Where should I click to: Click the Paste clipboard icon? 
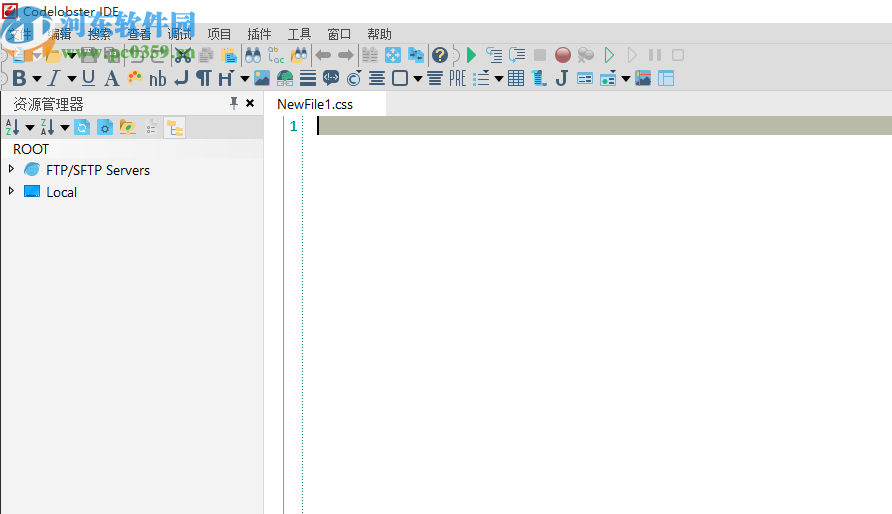point(229,55)
